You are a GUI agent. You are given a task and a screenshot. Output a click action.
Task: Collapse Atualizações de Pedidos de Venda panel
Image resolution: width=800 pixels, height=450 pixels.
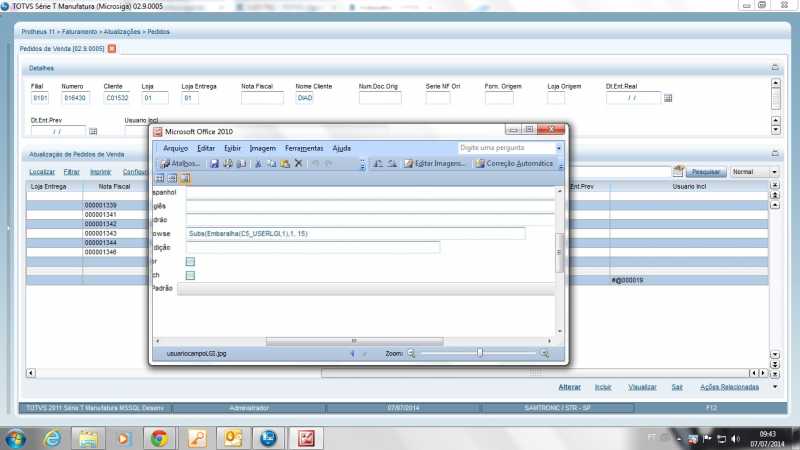point(775,154)
